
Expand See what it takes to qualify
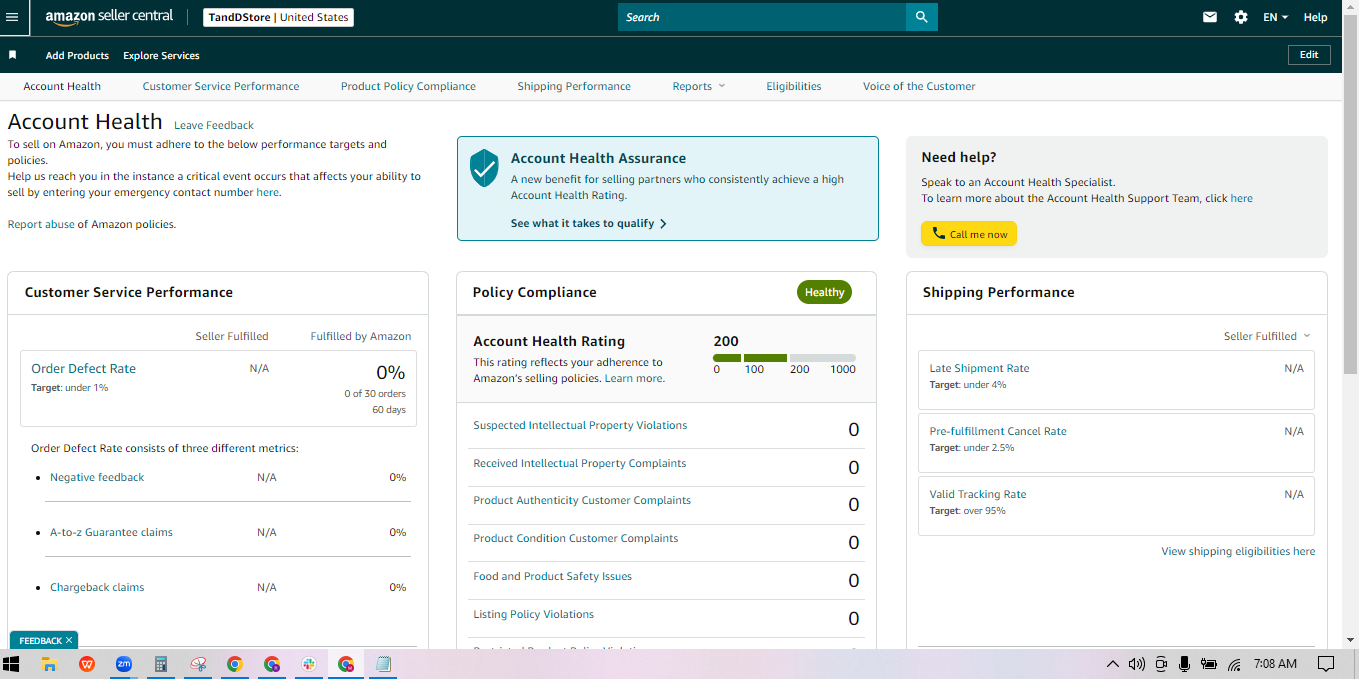click(588, 223)
